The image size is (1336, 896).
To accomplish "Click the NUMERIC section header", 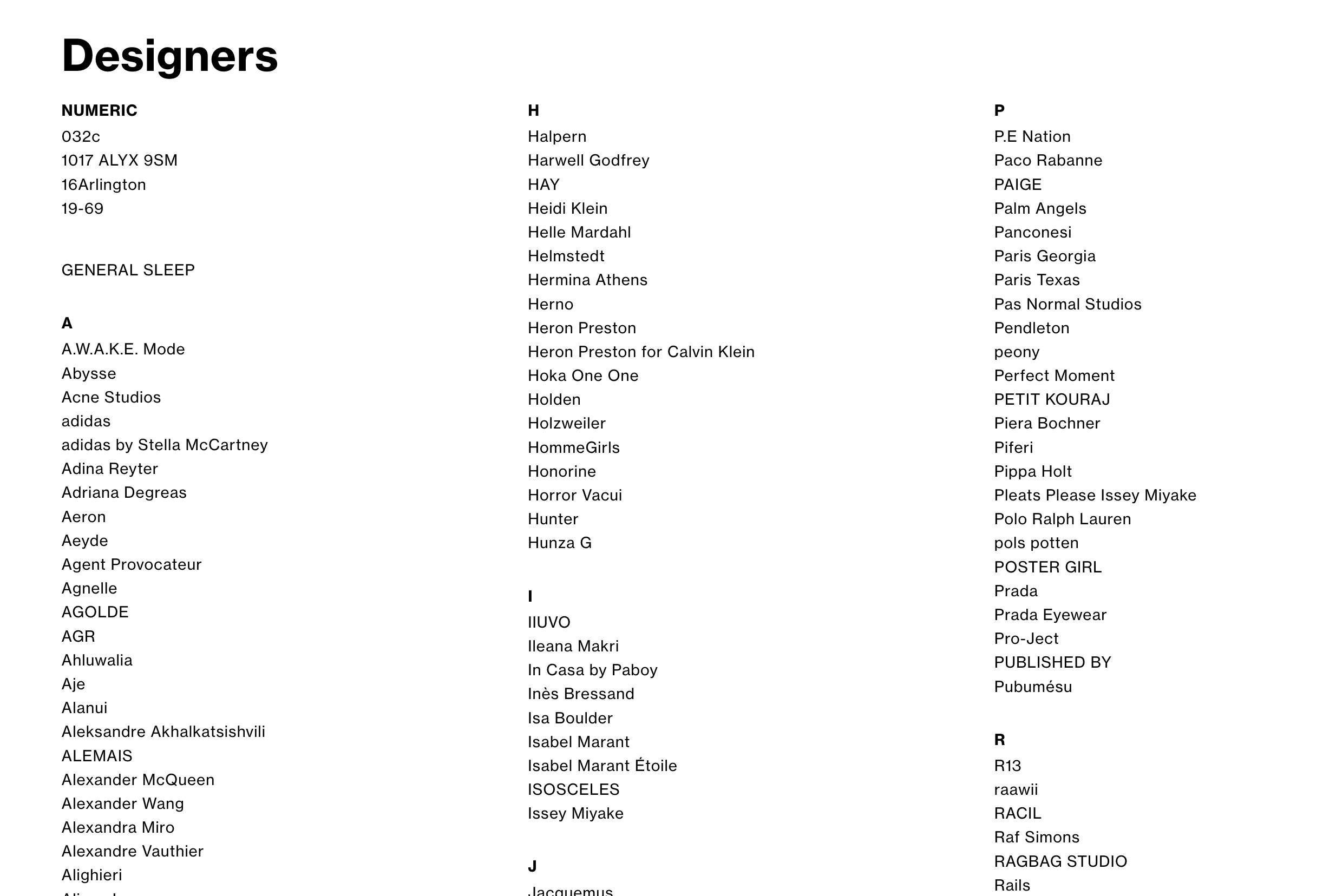I will (98, 110).
